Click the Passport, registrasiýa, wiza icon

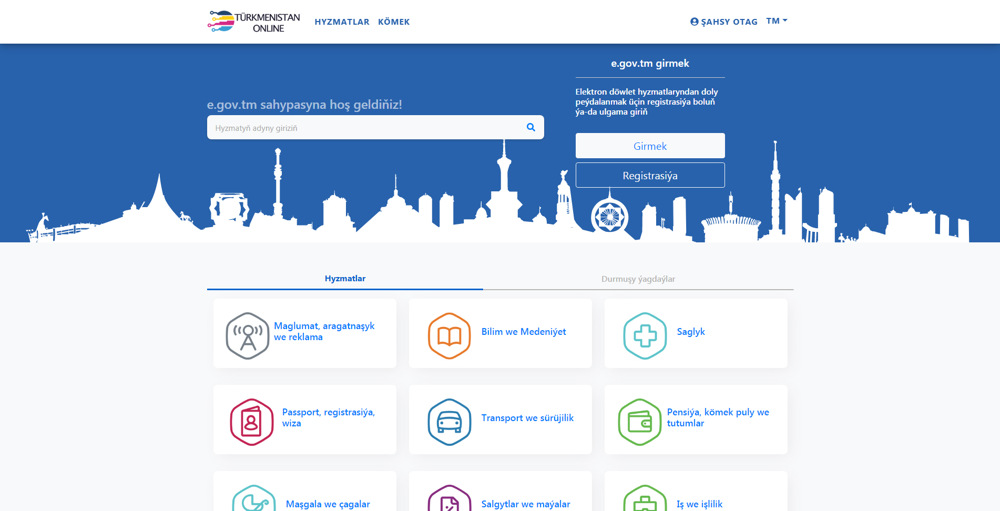coord(251,422)
